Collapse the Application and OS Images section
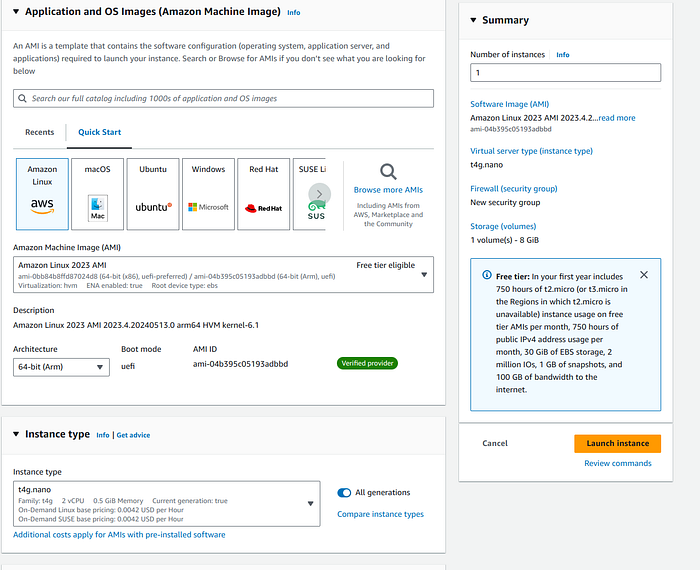 [16, 12]
